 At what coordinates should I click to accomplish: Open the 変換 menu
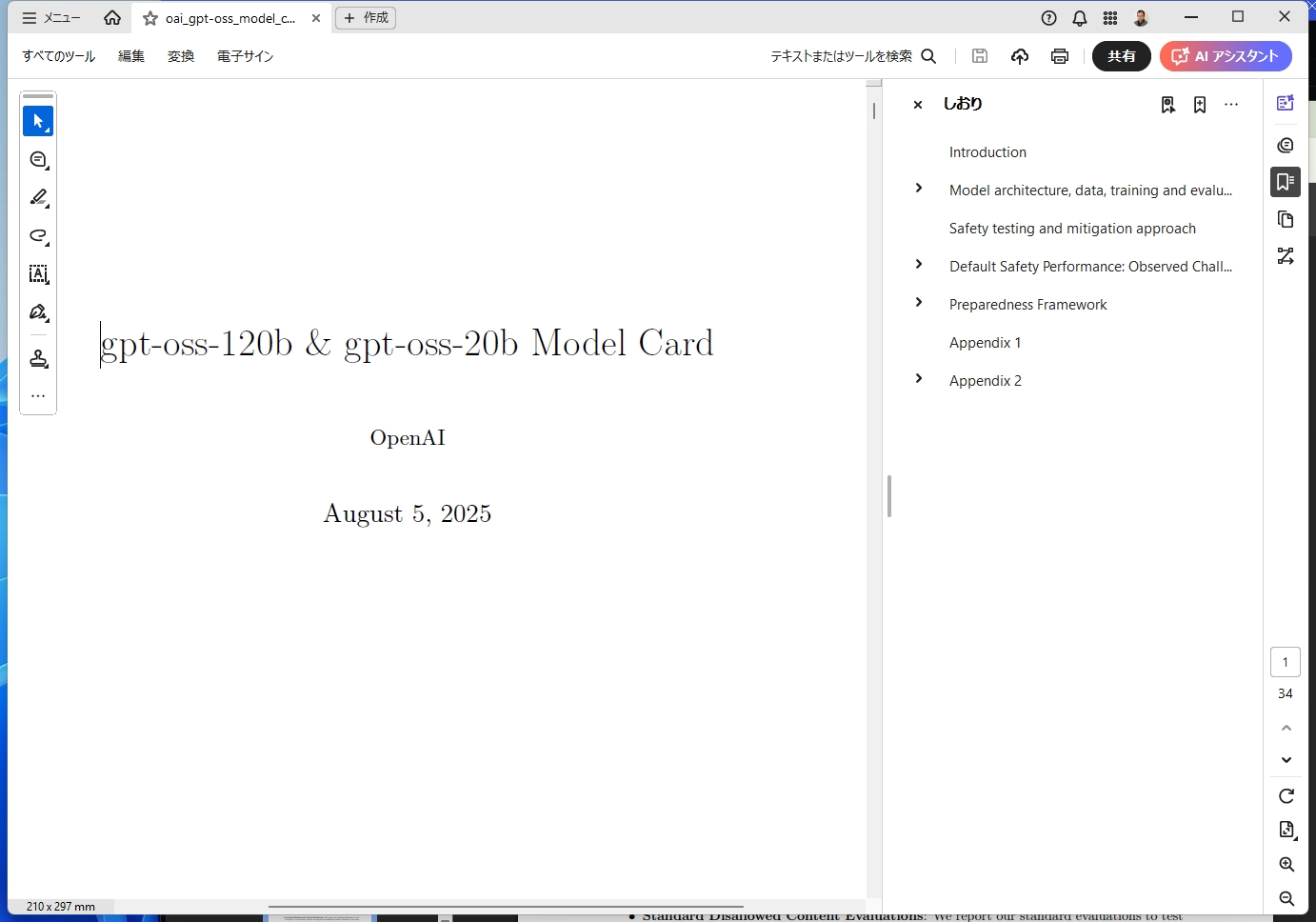(x=181, y=56)
